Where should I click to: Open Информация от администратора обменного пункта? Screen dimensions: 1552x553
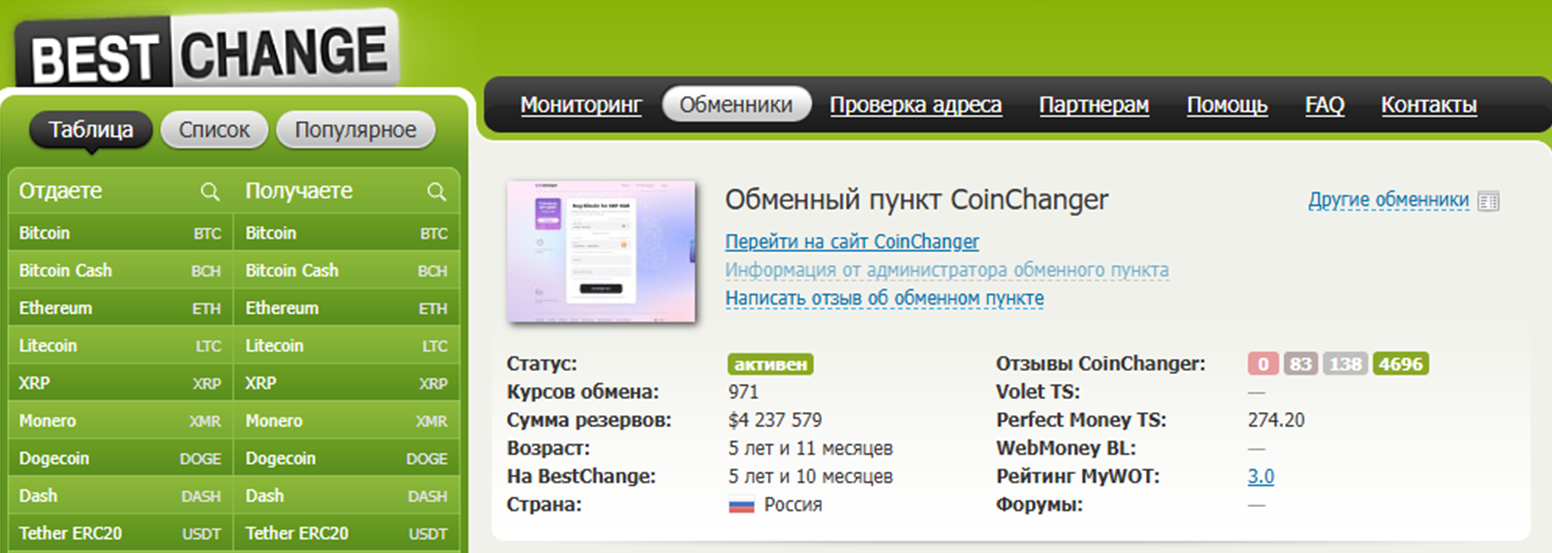[x=947, y=270]
